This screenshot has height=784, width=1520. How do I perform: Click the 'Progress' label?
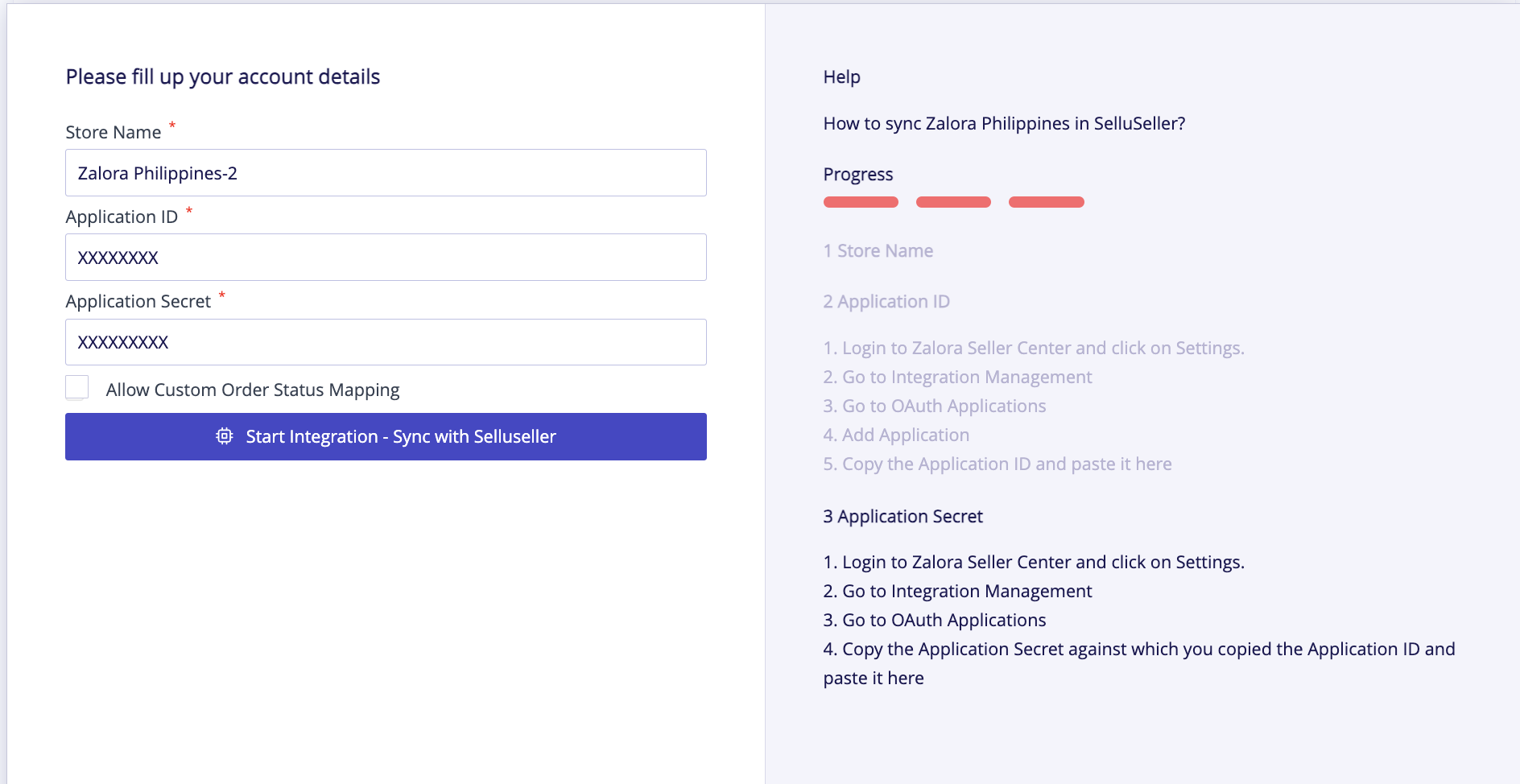pyautogui.click(x=858, y=175)
